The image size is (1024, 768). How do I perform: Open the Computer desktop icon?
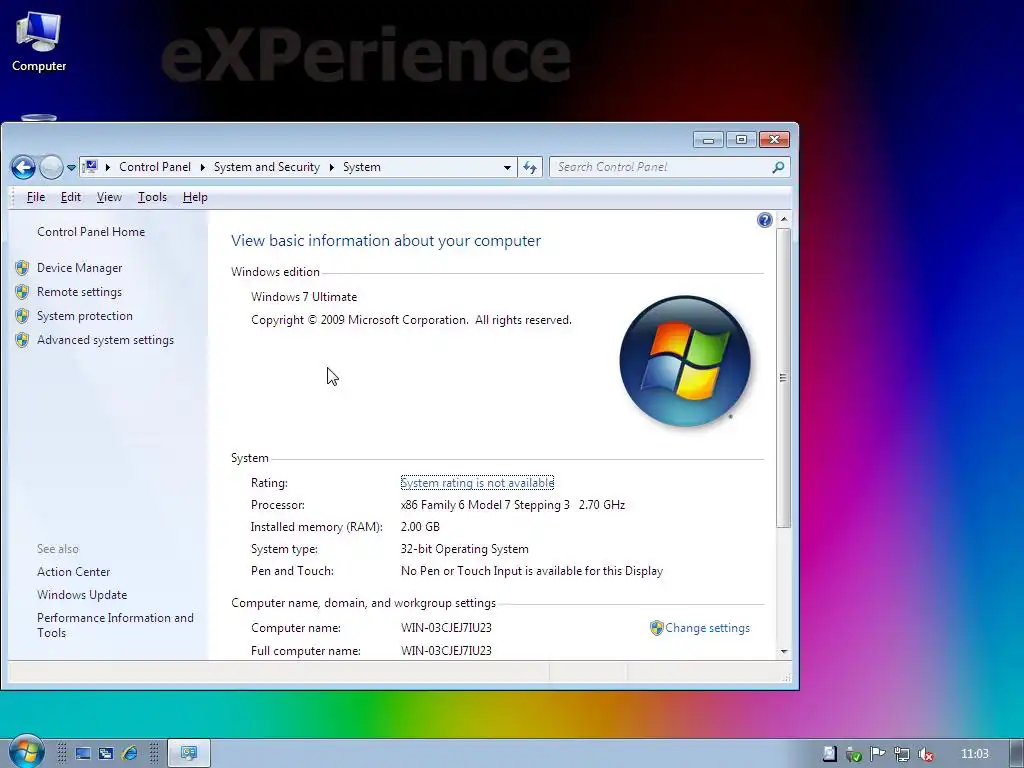click(x=39, y=41)
